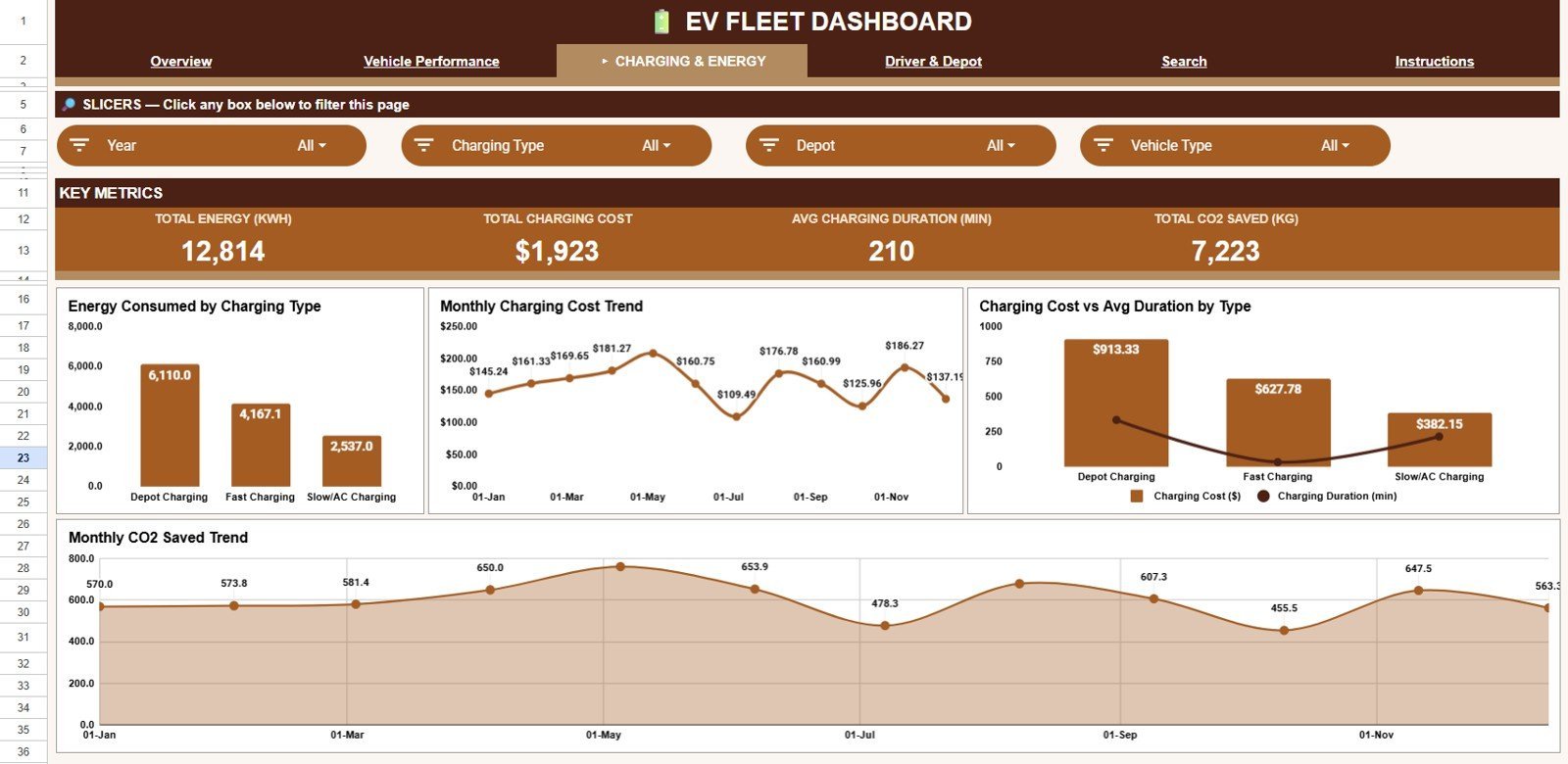Viewport: 1568px width, 764px height.
Task: Click the 653.9 data label on CO2 chart
Action: pos(755,566)
